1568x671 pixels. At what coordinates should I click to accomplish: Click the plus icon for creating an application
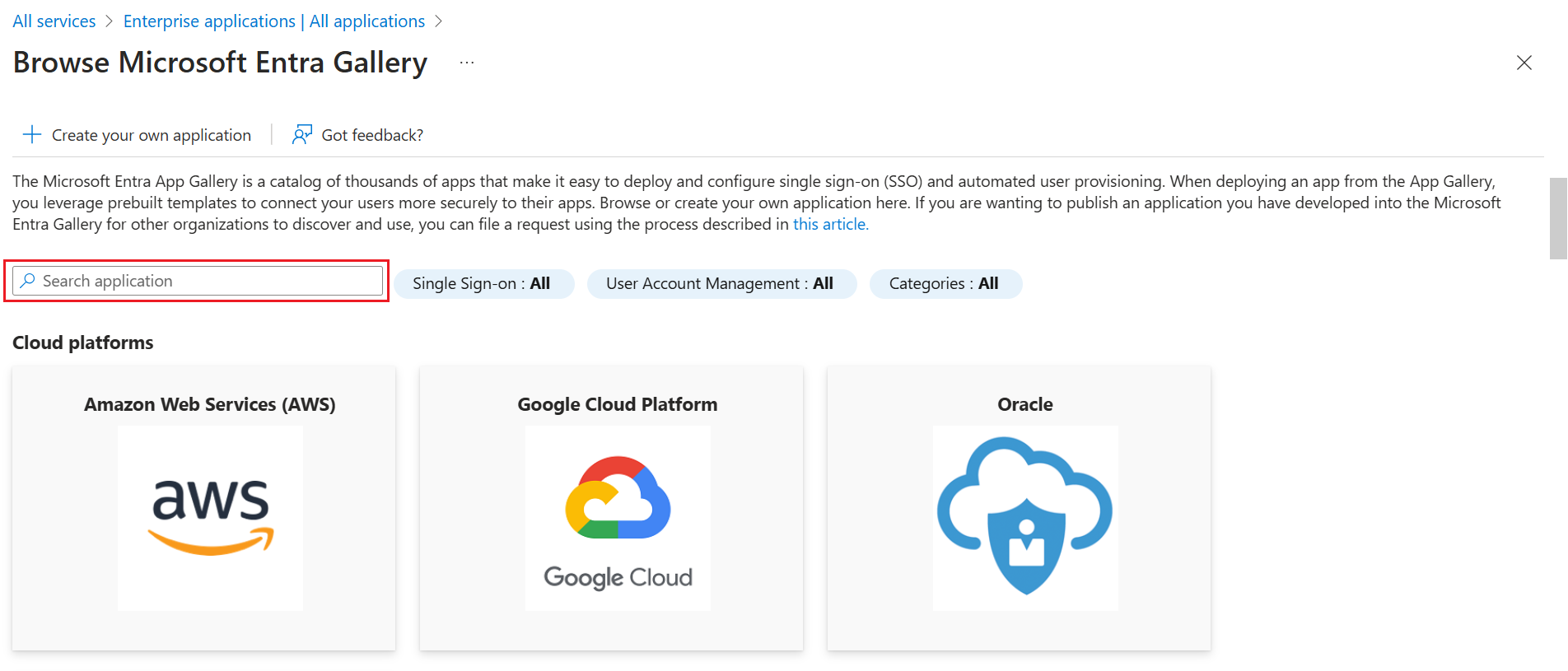coord(32,134)
